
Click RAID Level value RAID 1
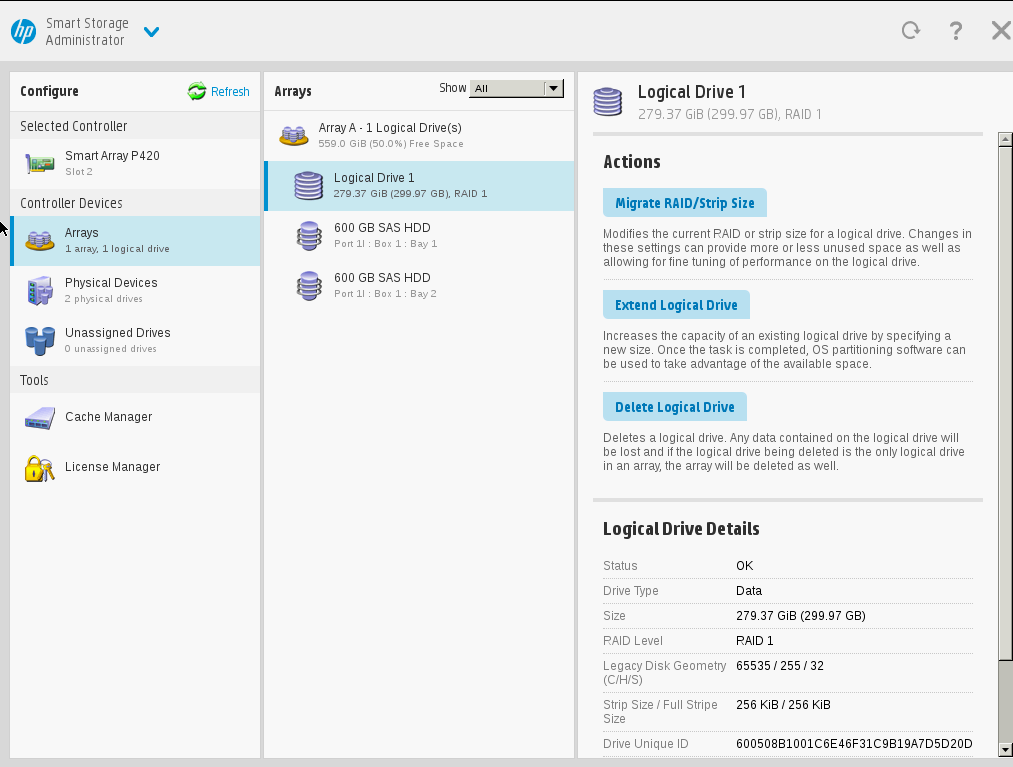(x=755, y=641)
